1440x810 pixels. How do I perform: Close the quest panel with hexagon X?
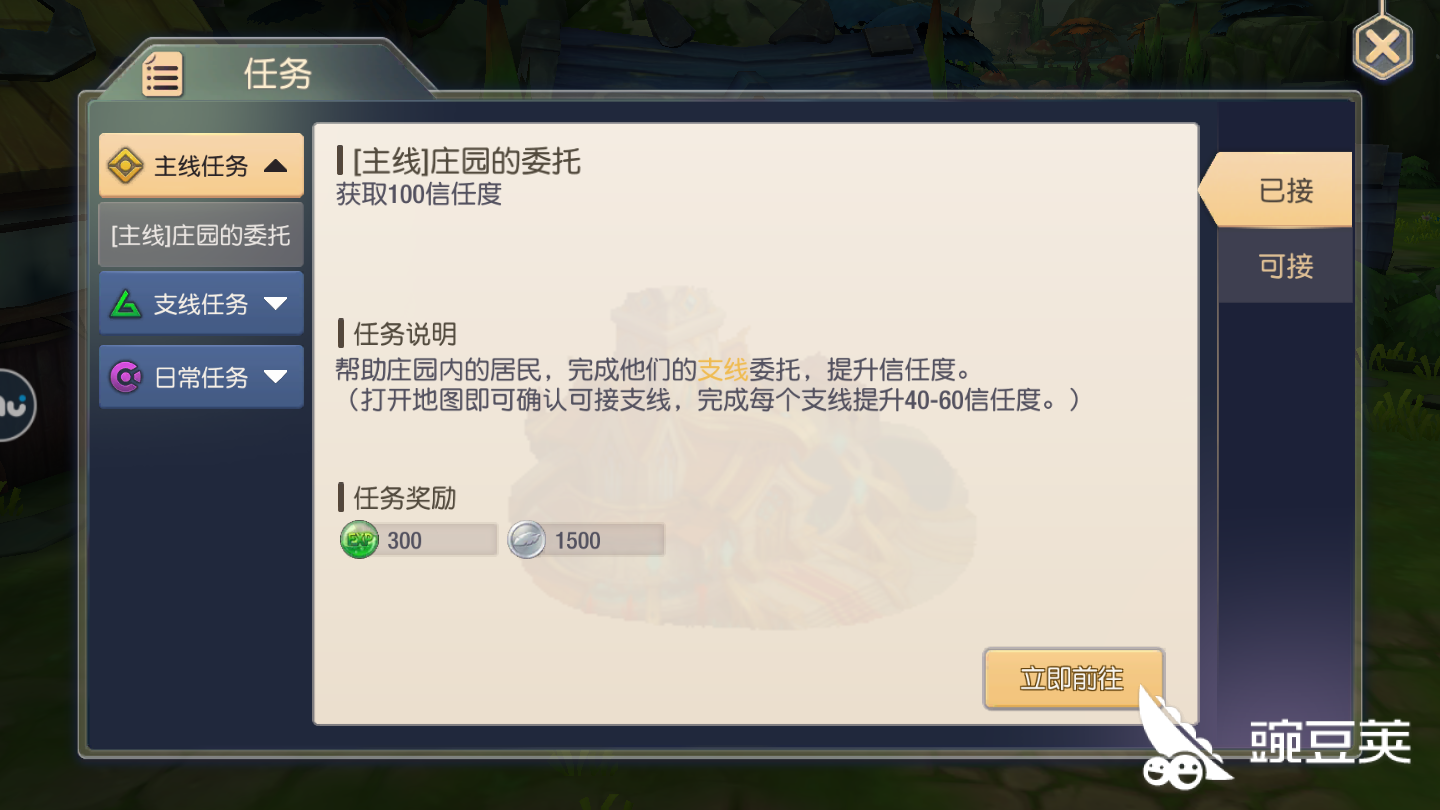click(x=1383, y=45)
